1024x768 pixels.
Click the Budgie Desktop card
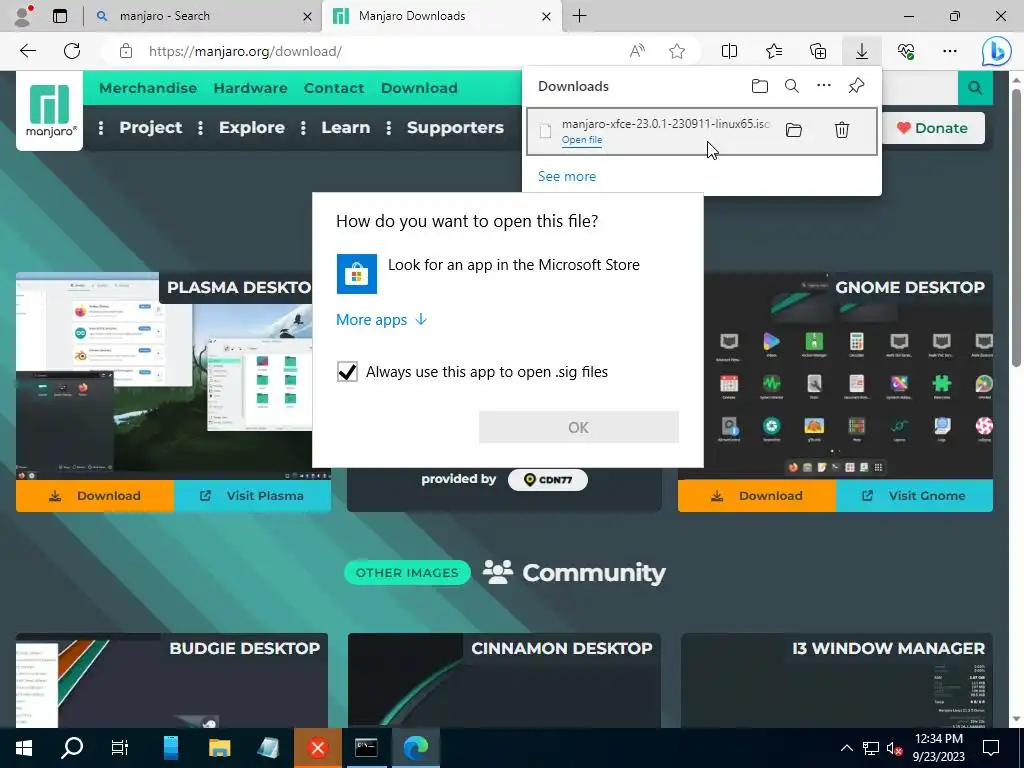coord(172,680)
